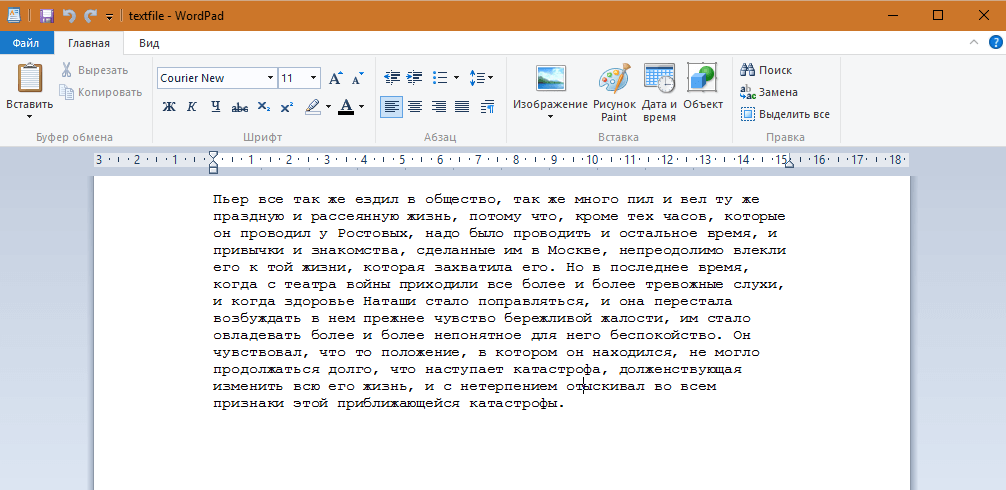Click the word "катастрофы." in the last line
1006x490 pixels.
[x=517, y=404]
